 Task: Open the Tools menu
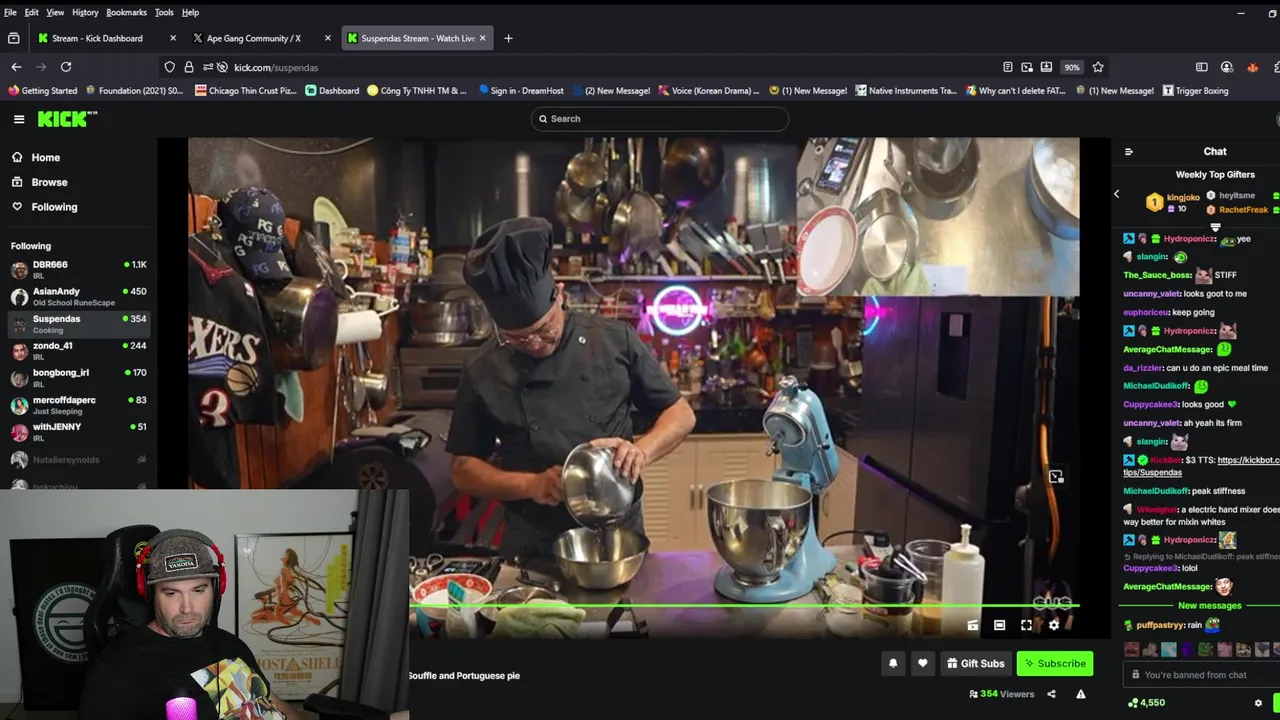(164, 12)
